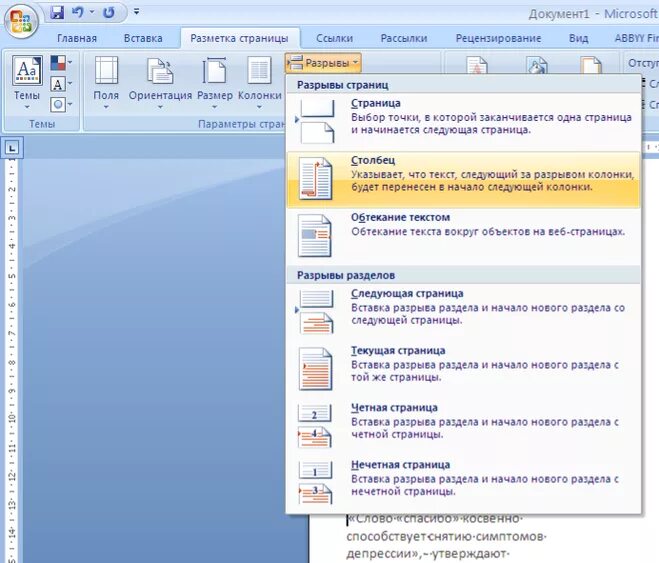Switch to the Вид tab

(579, 38)
